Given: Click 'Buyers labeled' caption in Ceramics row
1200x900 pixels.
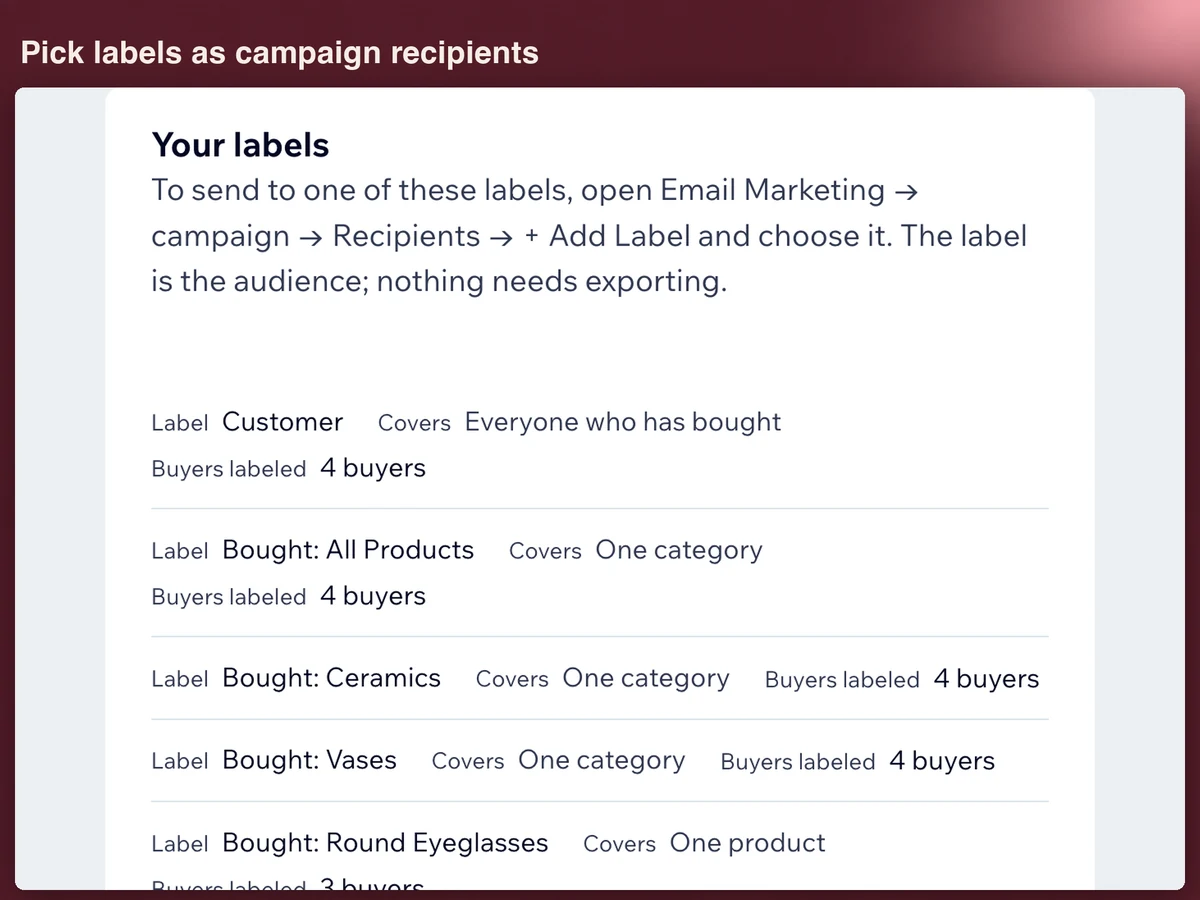Looking at the screenshot, I should 842,680.
